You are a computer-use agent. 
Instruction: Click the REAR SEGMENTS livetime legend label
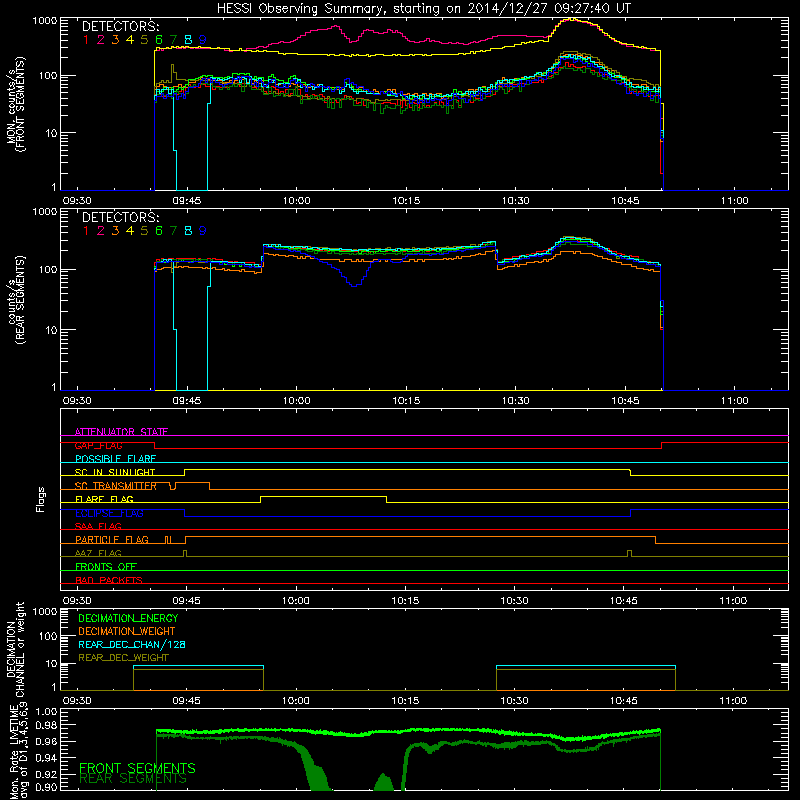coord(133,779)
